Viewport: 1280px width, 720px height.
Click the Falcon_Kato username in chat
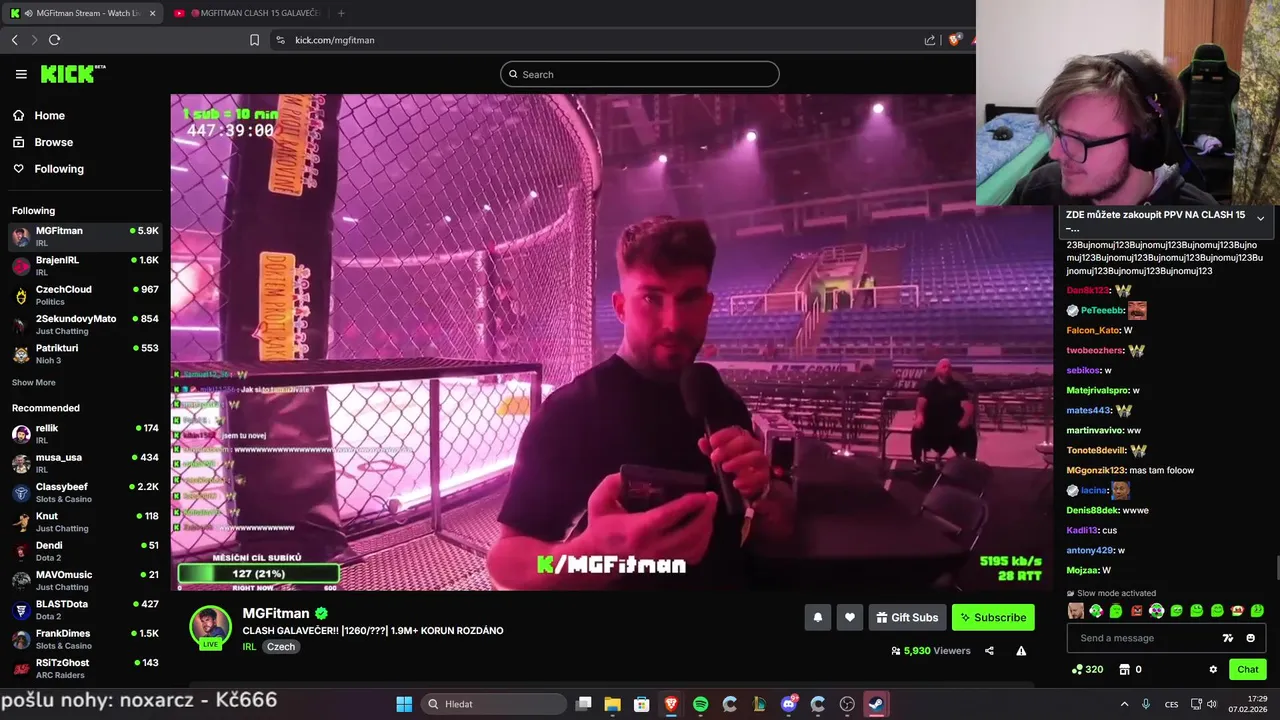[x=1093, y=330]
